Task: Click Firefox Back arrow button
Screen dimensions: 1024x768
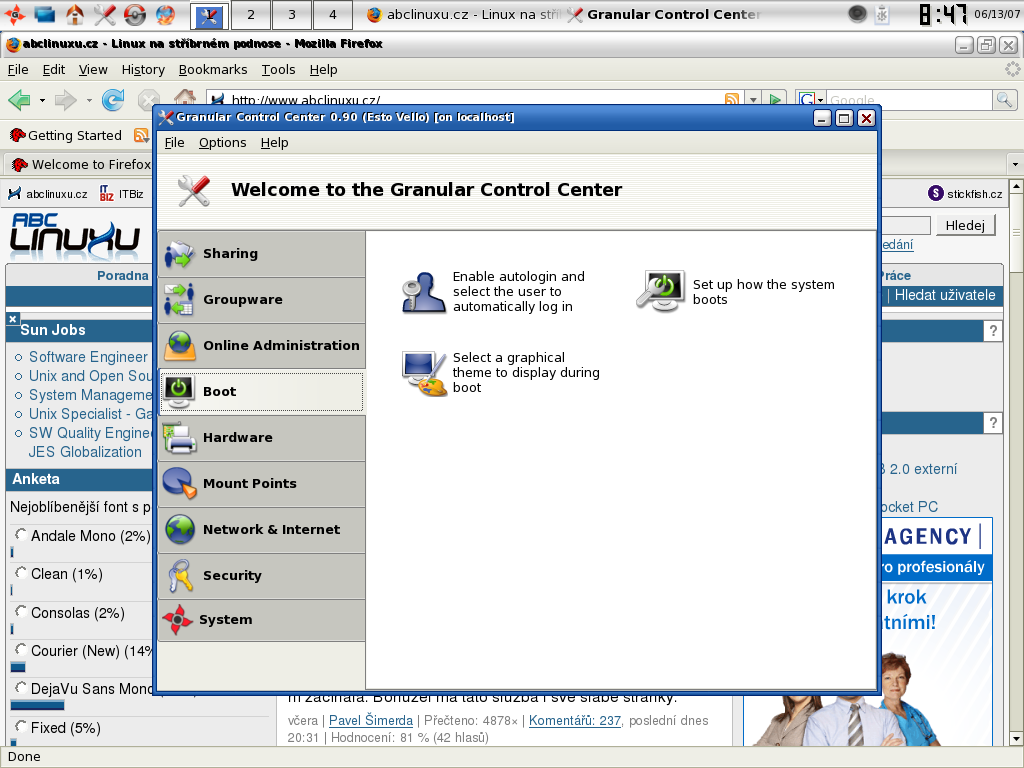Action: point(20,100)
